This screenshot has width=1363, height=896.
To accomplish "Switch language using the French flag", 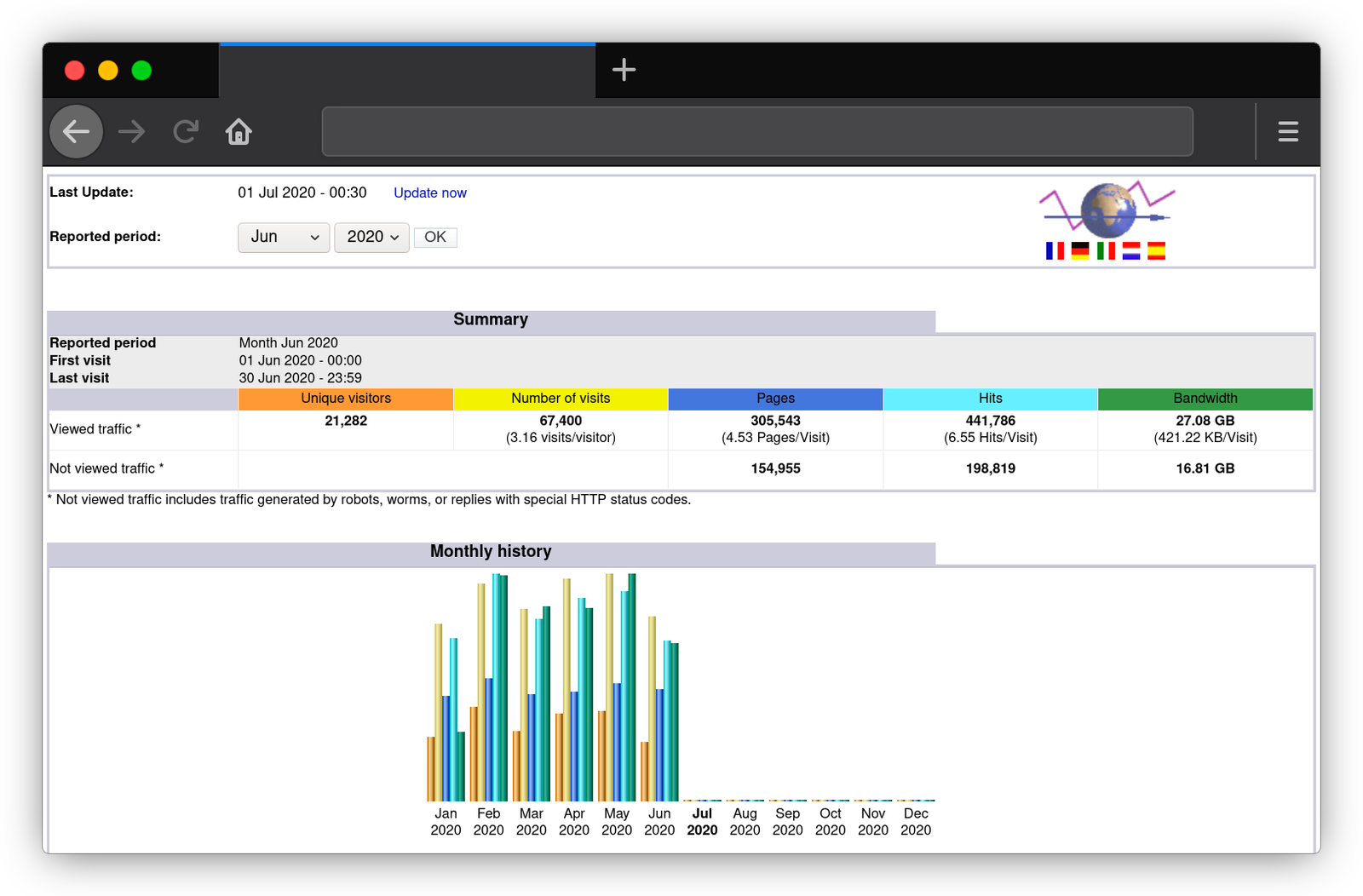I will 1054,250.
